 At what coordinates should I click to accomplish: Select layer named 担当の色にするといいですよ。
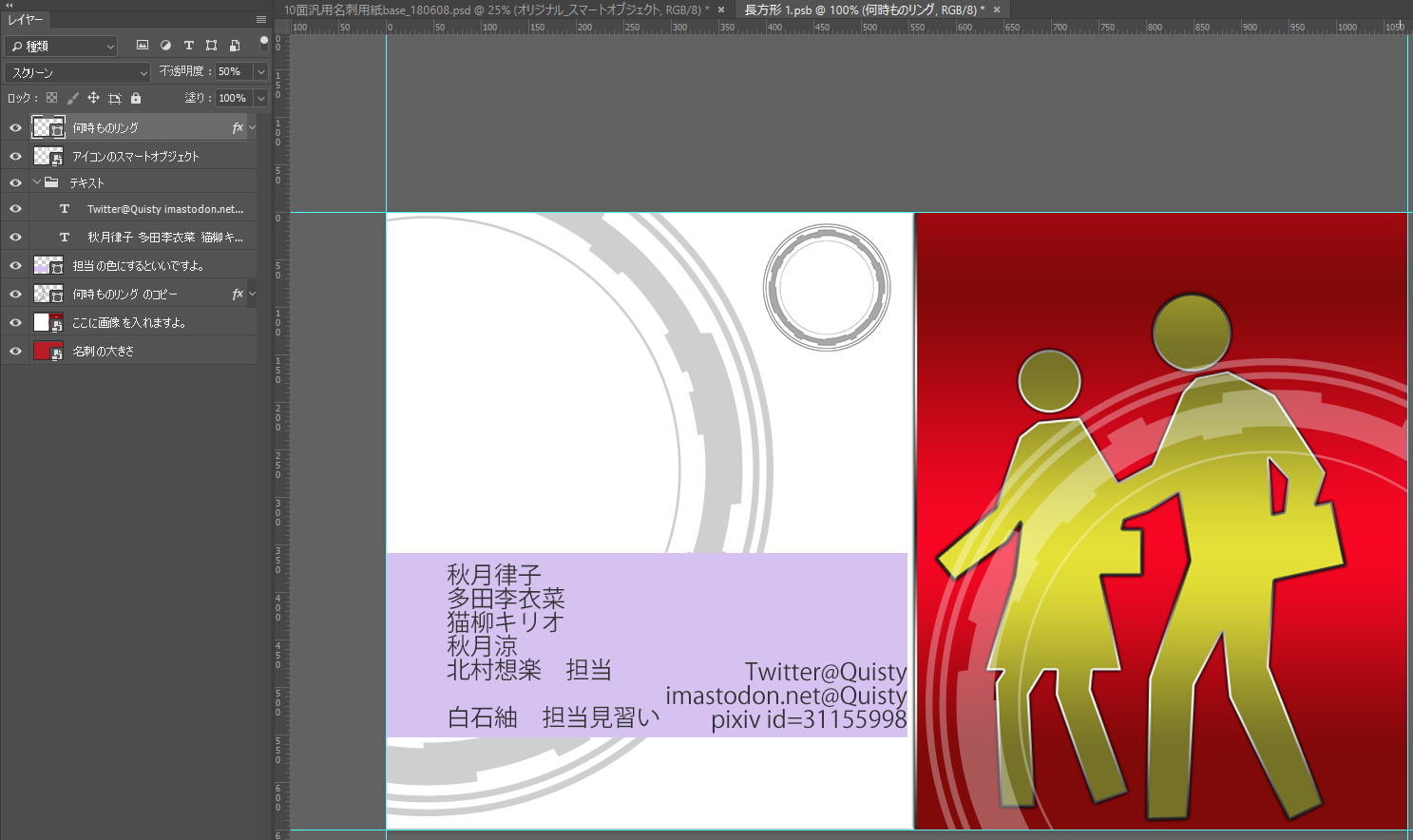click(x=139, y=266)
